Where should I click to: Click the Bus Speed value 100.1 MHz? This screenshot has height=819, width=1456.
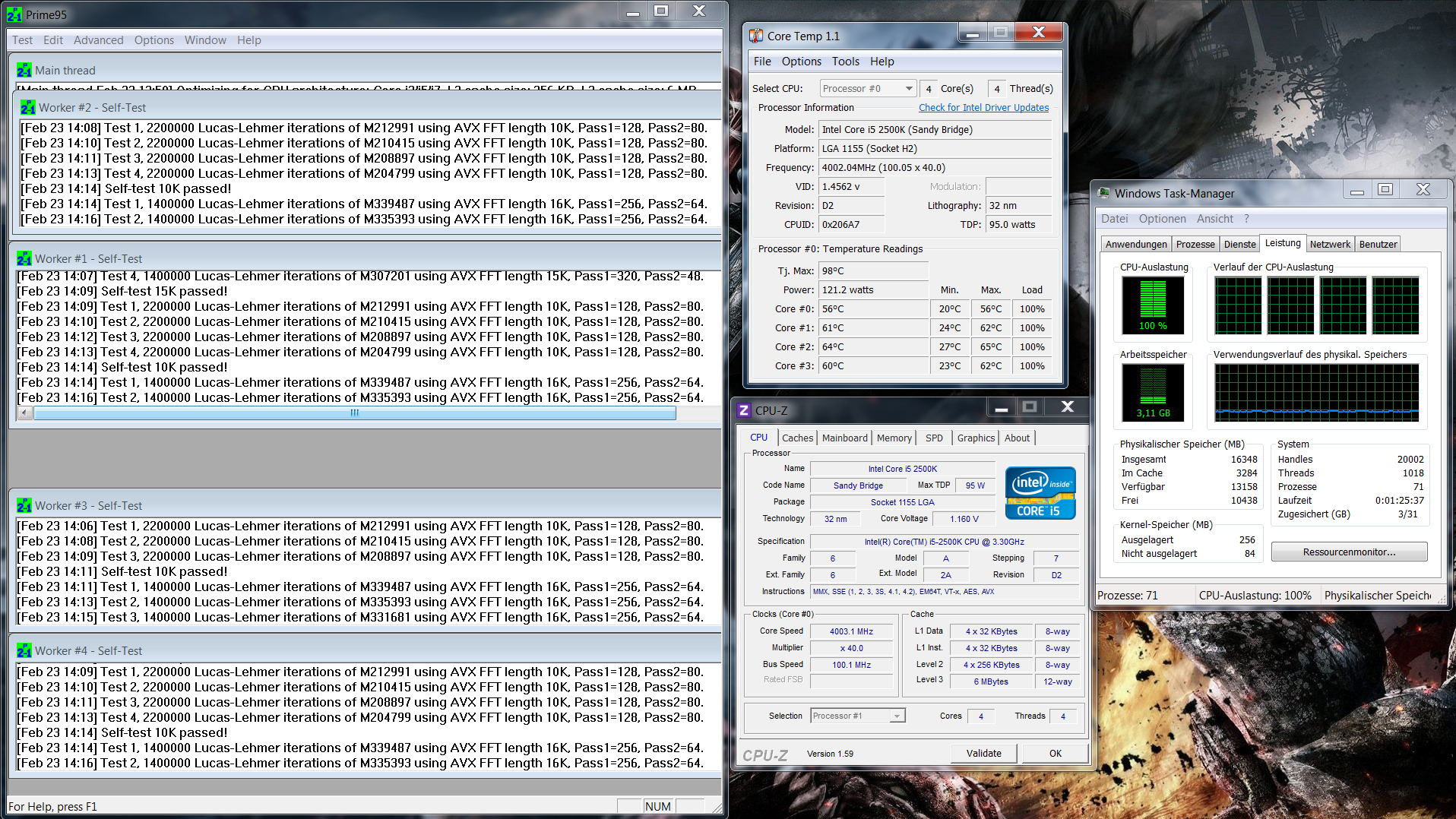pyautogui.click(x=851, y=665)
